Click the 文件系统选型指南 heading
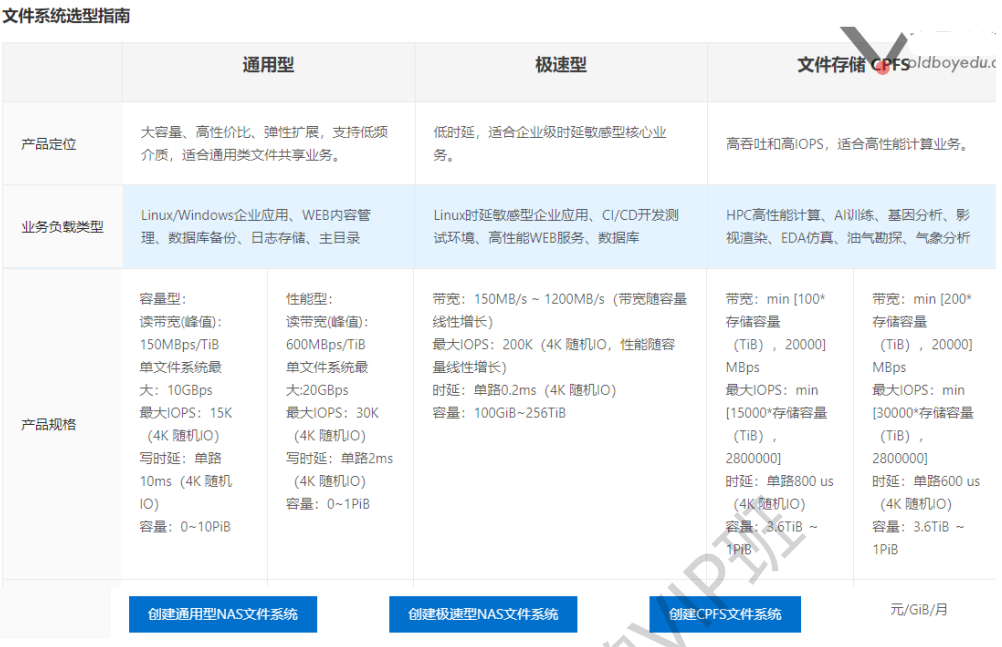The height and width of the screenshot is (647, 1002). click(66, 15)
